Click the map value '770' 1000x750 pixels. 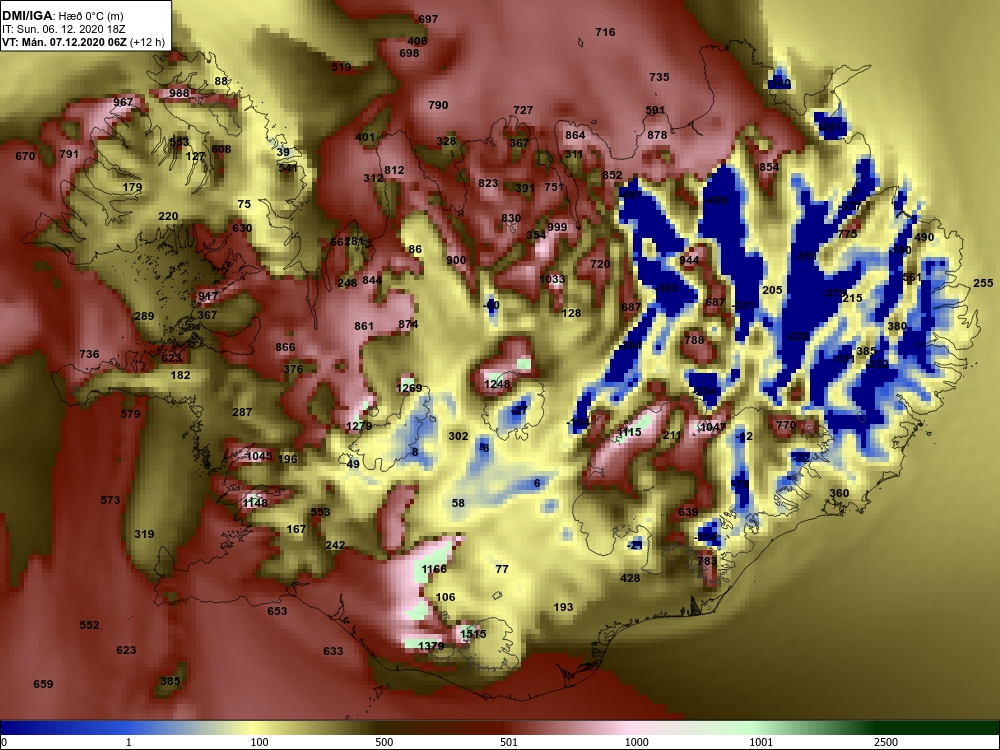(x=786, y=425)
